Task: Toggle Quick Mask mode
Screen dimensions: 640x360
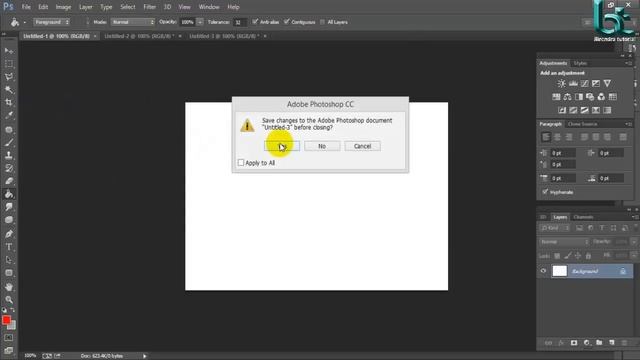Action: (9, 338)
